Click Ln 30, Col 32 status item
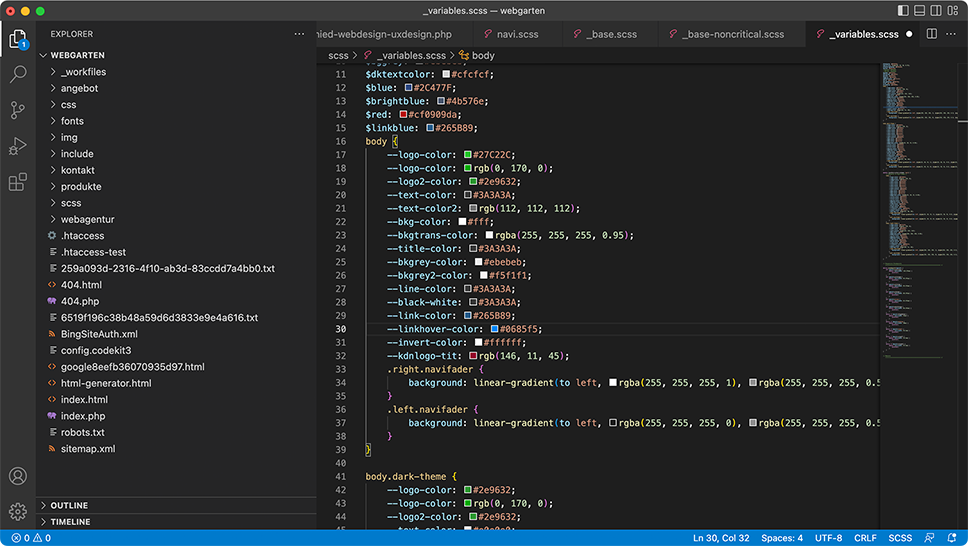 (721, 538)
